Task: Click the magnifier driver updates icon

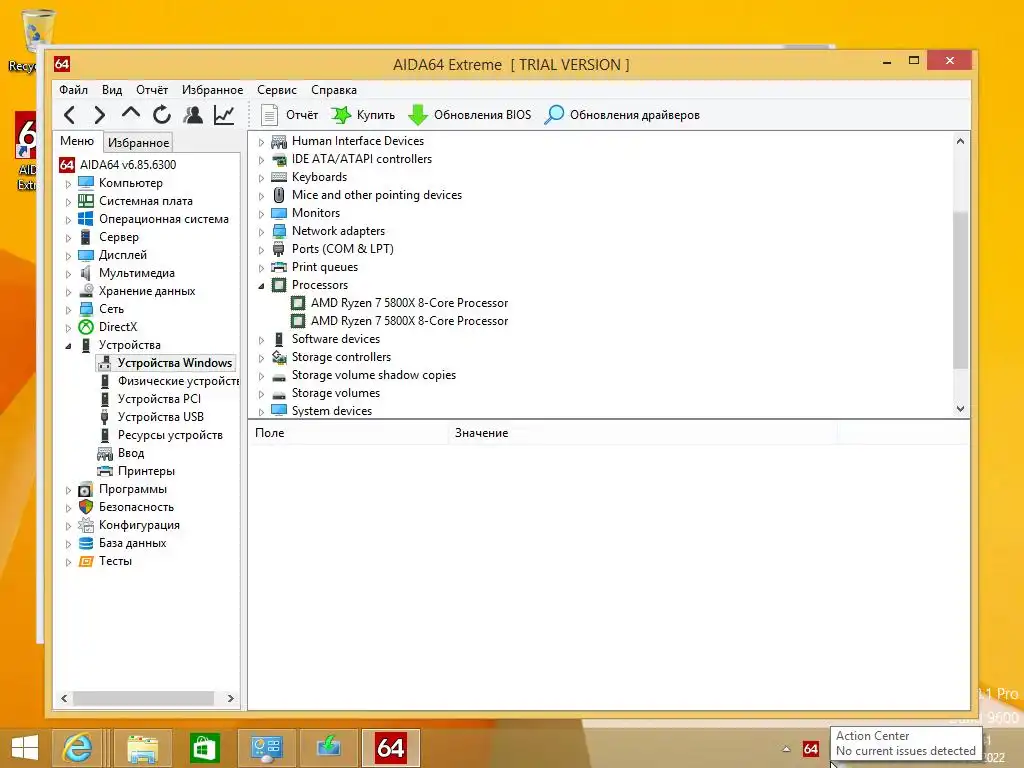Action: [554, 115]
